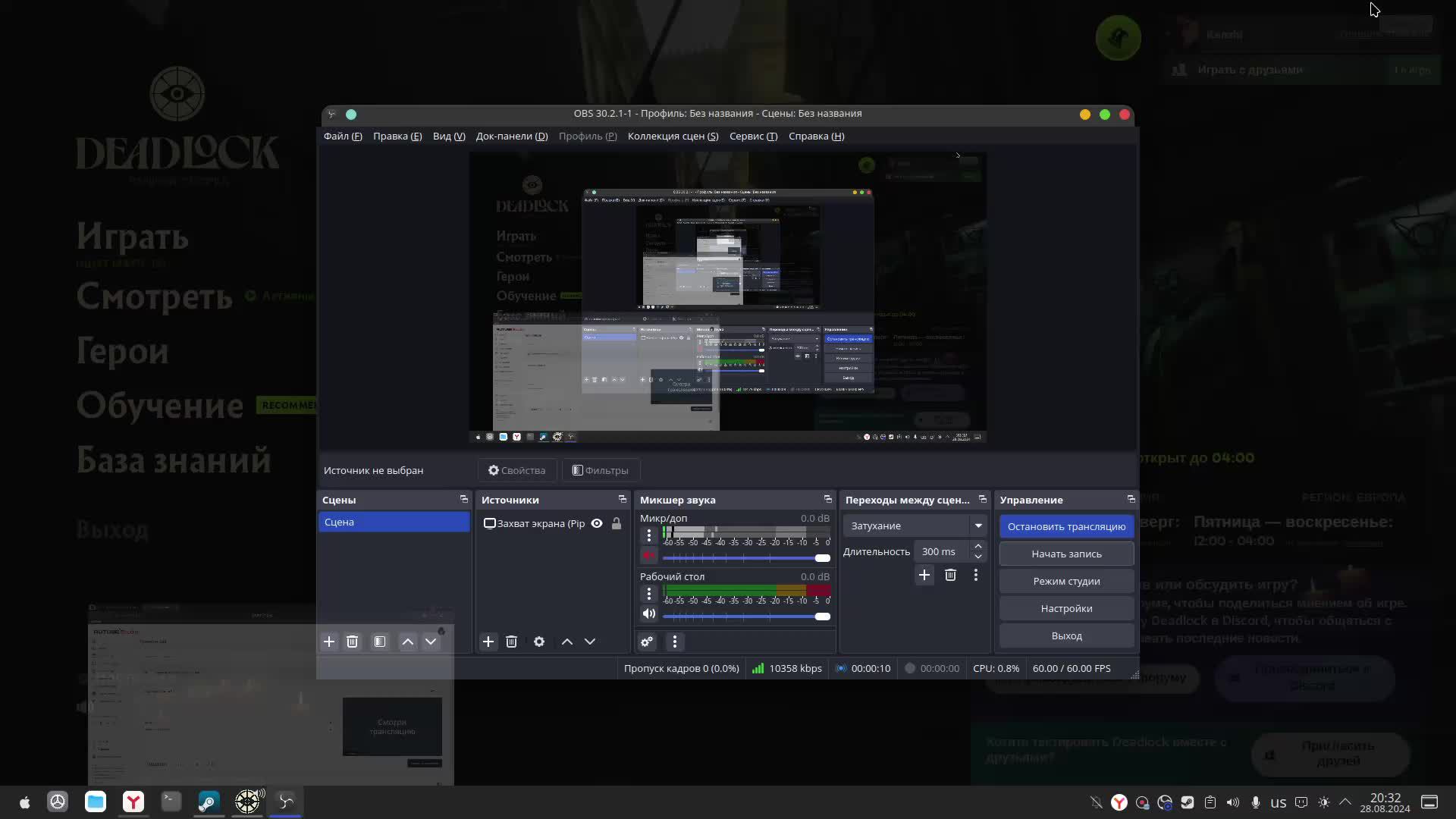Open clock showing 20:32 in taskbar
Viewport: 1456px width, 819px height.
(x=1385, y=802)
